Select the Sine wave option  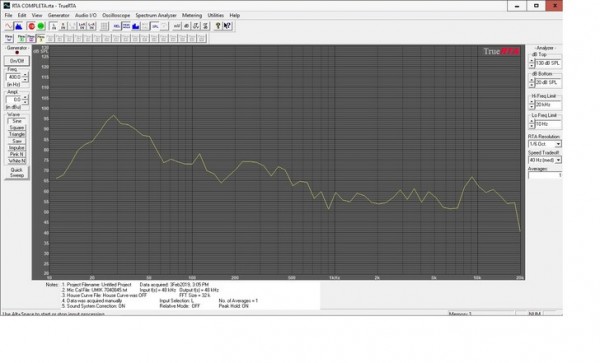tap(17, 121)
